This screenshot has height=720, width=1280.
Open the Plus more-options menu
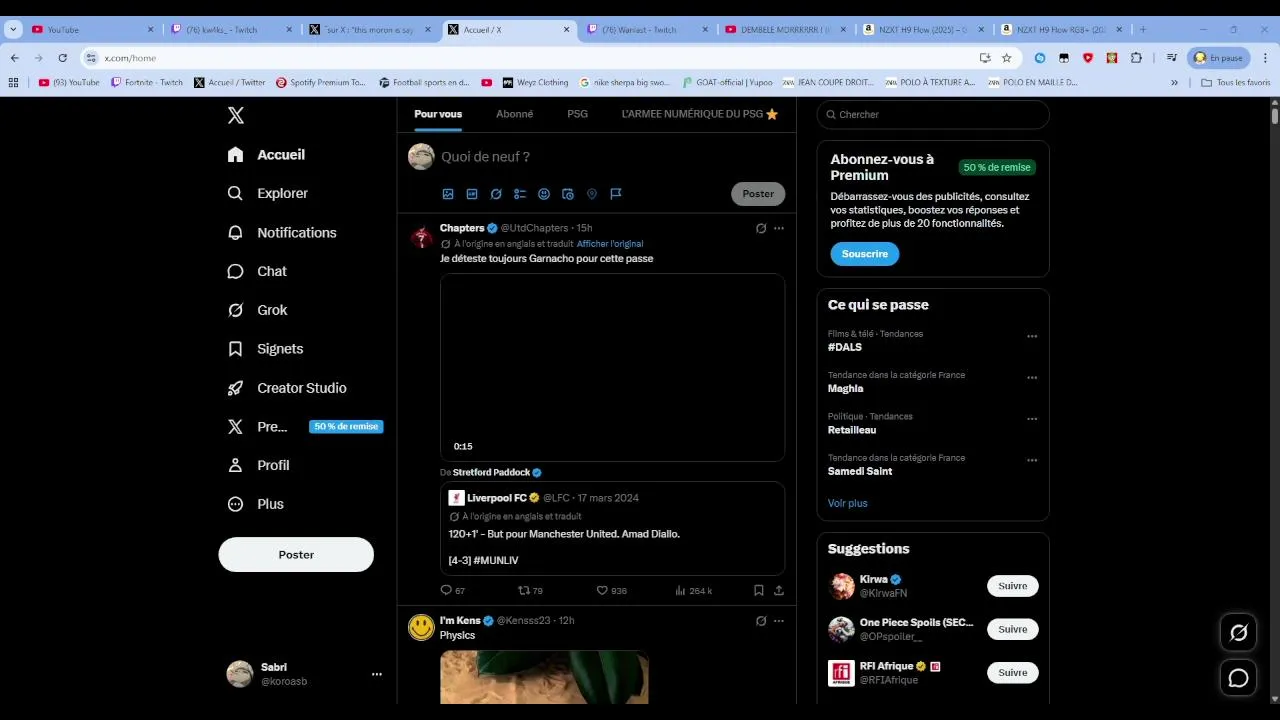click(256, 504)
